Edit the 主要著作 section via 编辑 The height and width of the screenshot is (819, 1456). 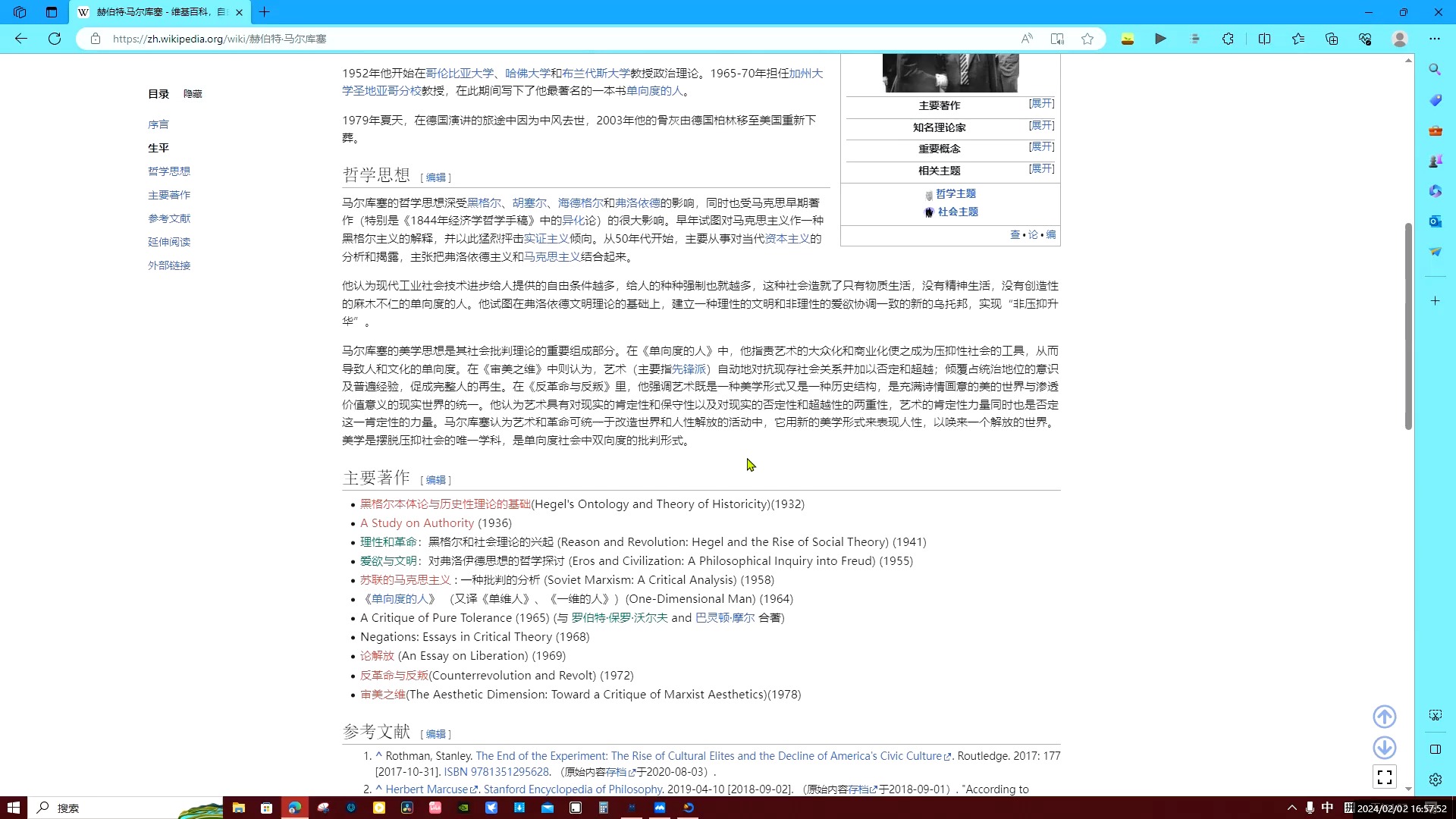436,480
